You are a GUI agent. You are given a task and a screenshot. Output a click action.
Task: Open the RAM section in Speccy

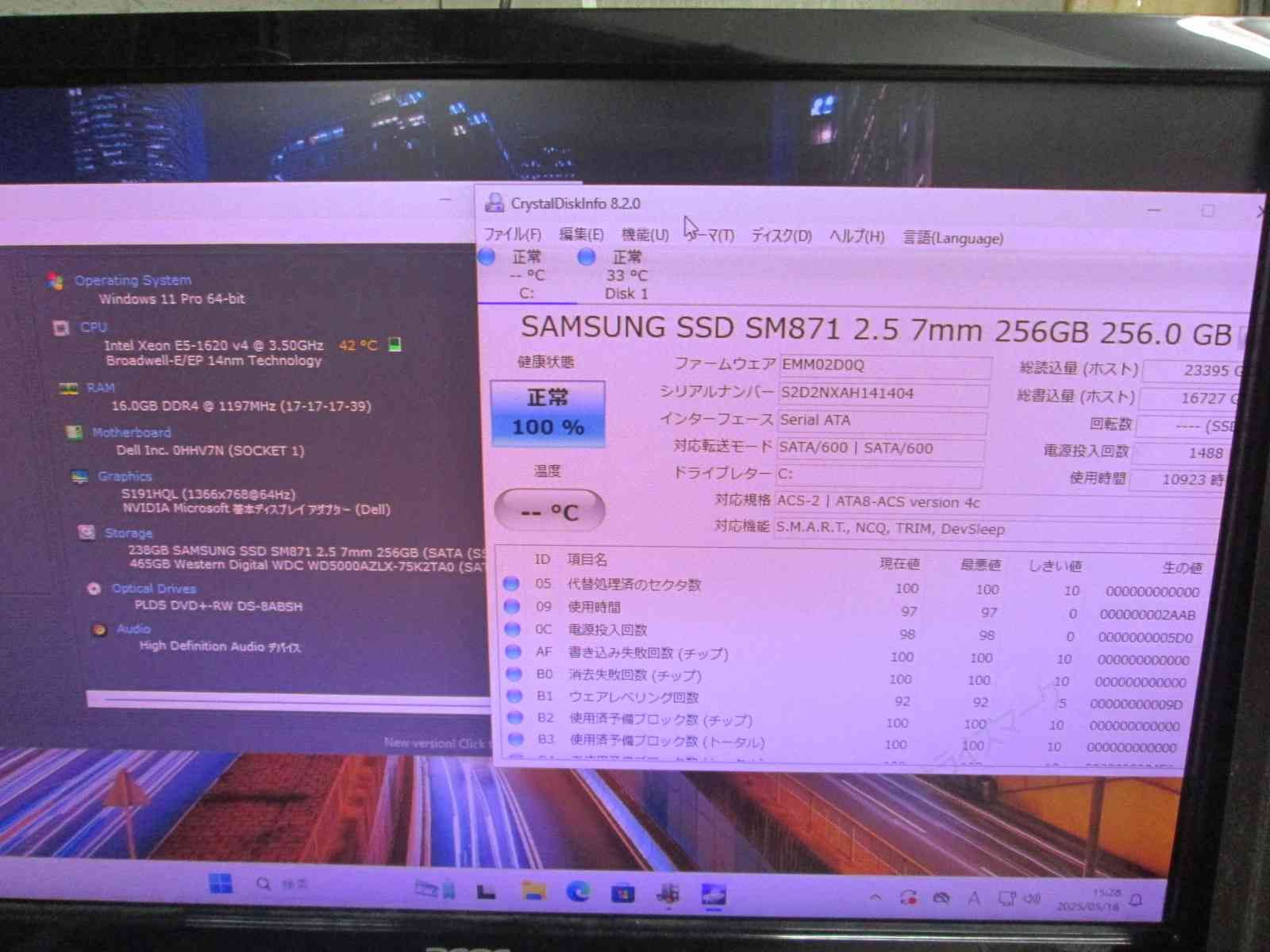pos(101,387)
